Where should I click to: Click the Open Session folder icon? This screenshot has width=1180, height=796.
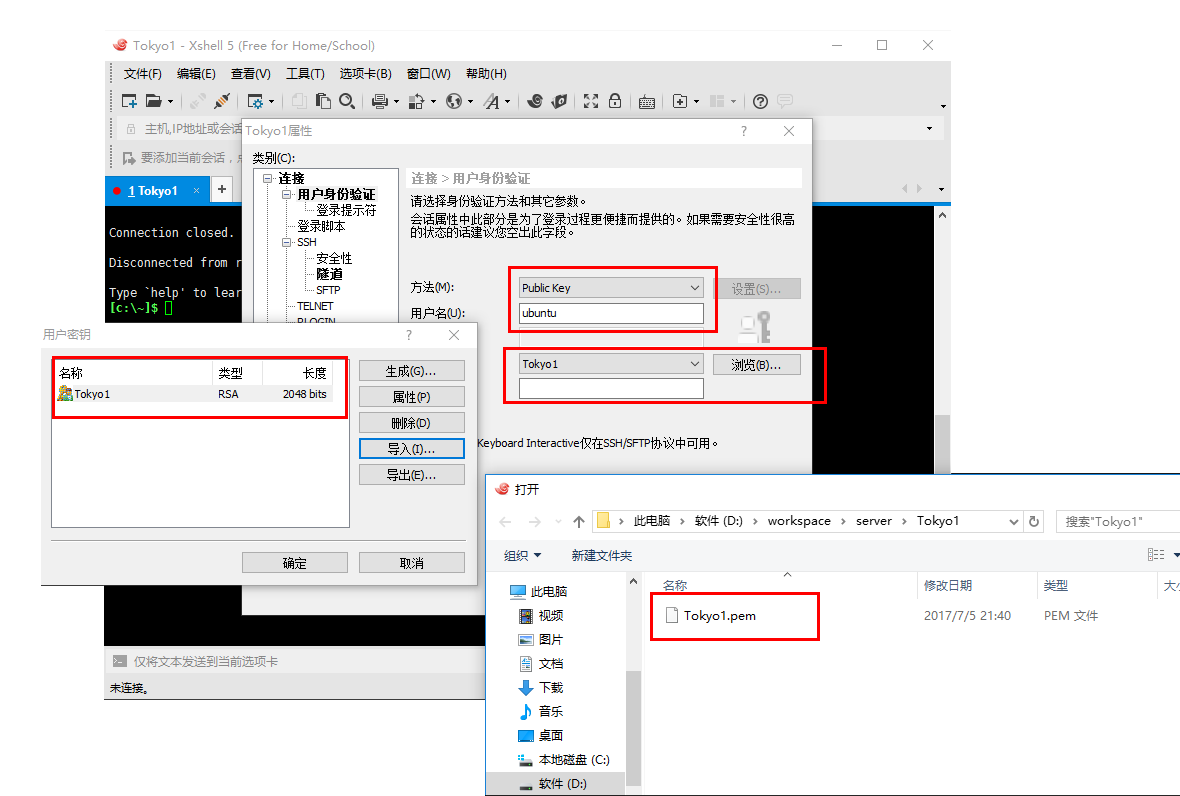click(154, 101)
